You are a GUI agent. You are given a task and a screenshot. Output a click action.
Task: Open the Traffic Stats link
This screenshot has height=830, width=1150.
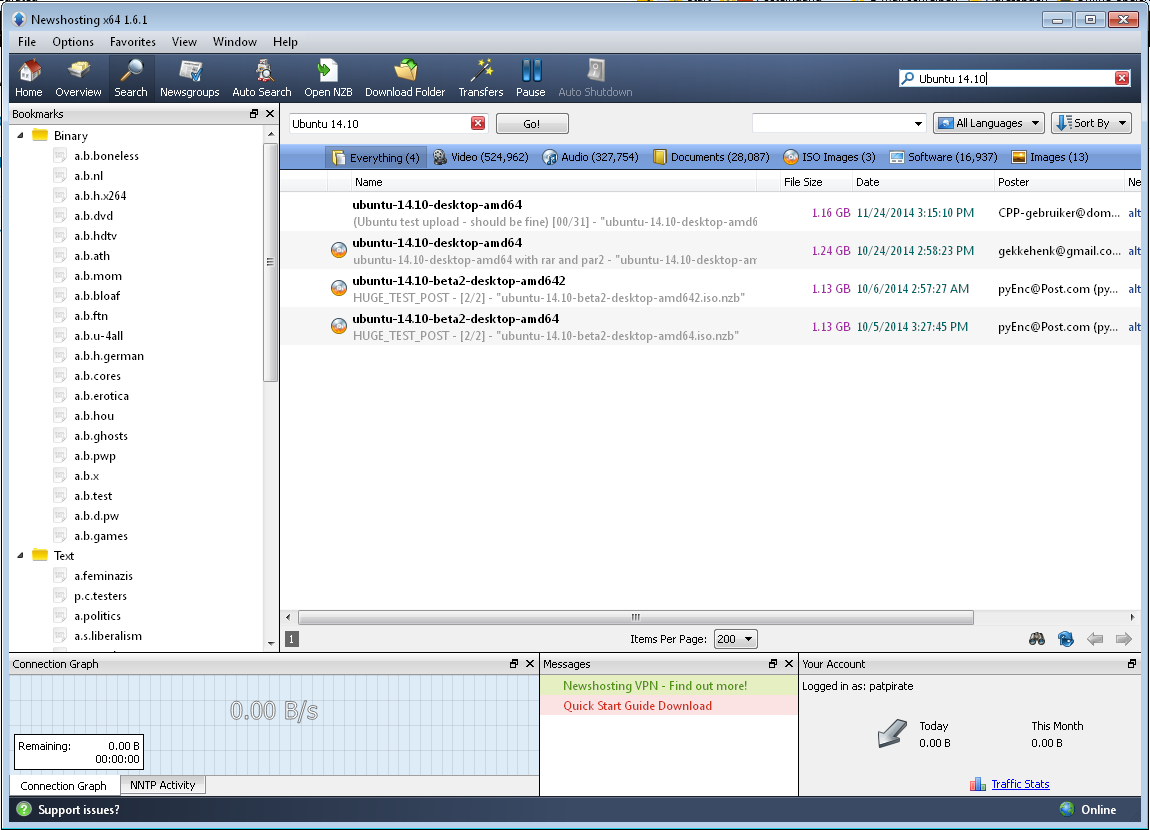click(x=1020, y=784)
